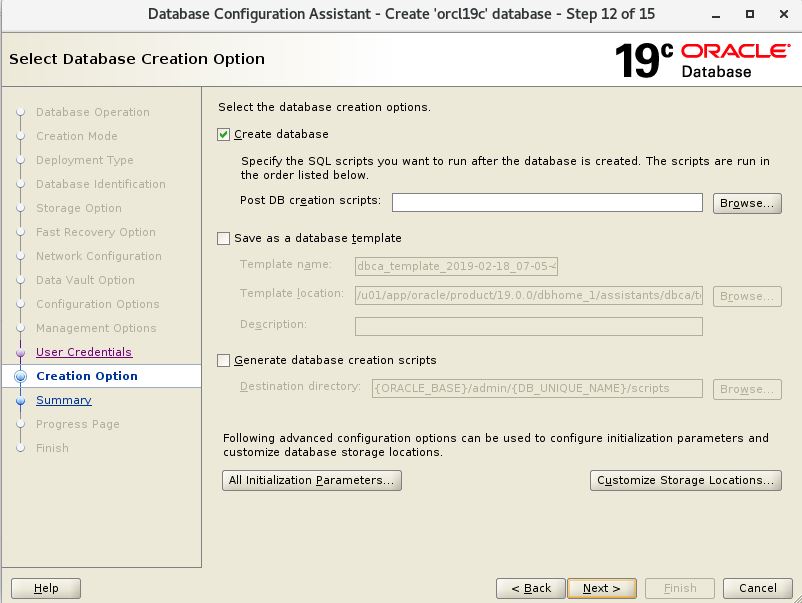Click Management Options step label
Screen dimensions: 802x603
tap(96, 328)
